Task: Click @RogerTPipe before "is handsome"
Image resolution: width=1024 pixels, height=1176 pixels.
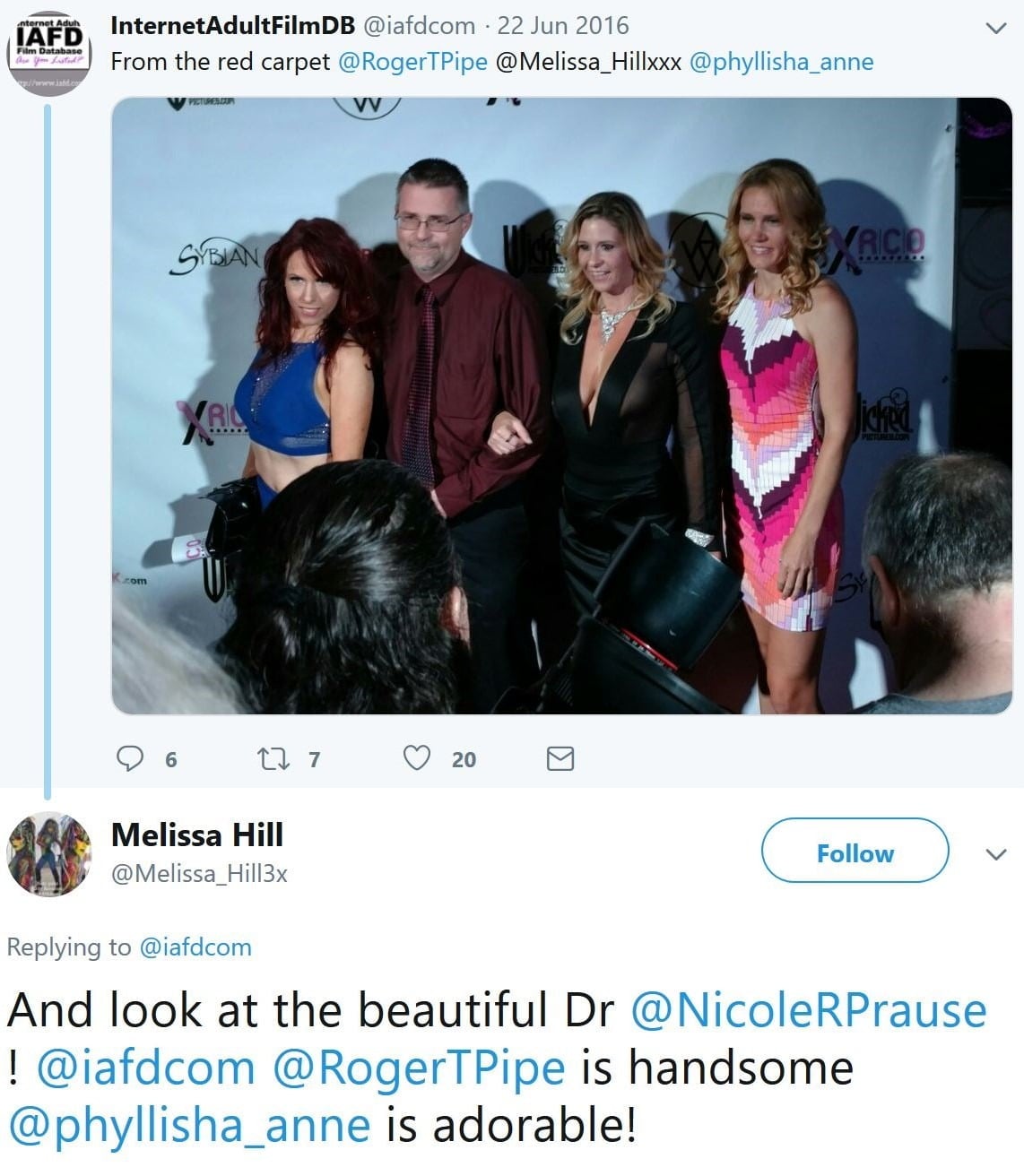Action: pos(418,1068)
